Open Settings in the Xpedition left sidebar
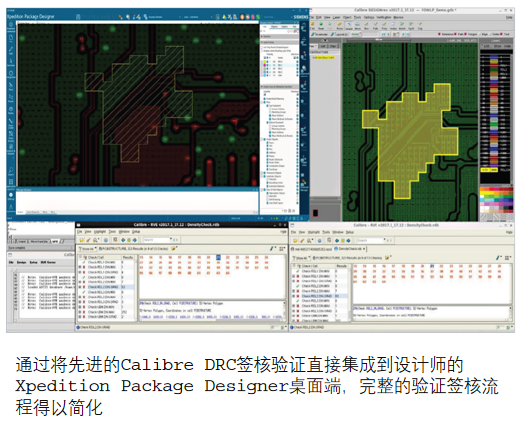The image size is (521, 428). pos(11,196)
